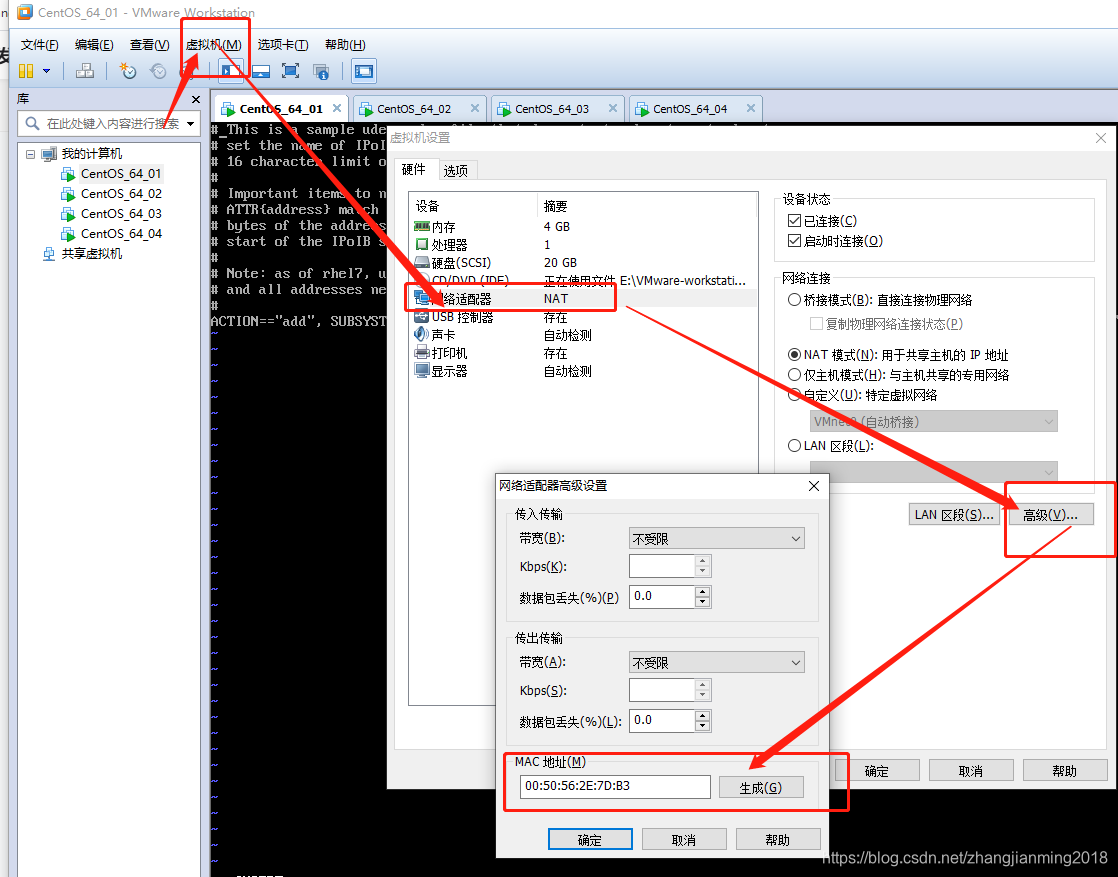Close the CentOS_64_03 tab
The width and height of the screenshot is (1118, 877).
click(612, 108)
